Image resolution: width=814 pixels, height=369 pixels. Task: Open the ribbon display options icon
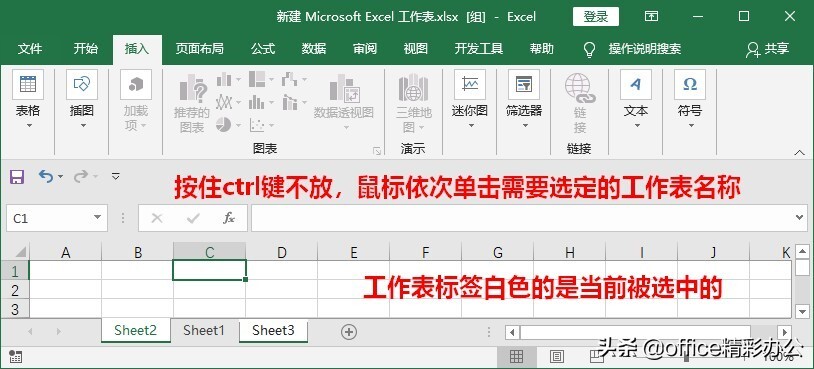pos(652,16)
